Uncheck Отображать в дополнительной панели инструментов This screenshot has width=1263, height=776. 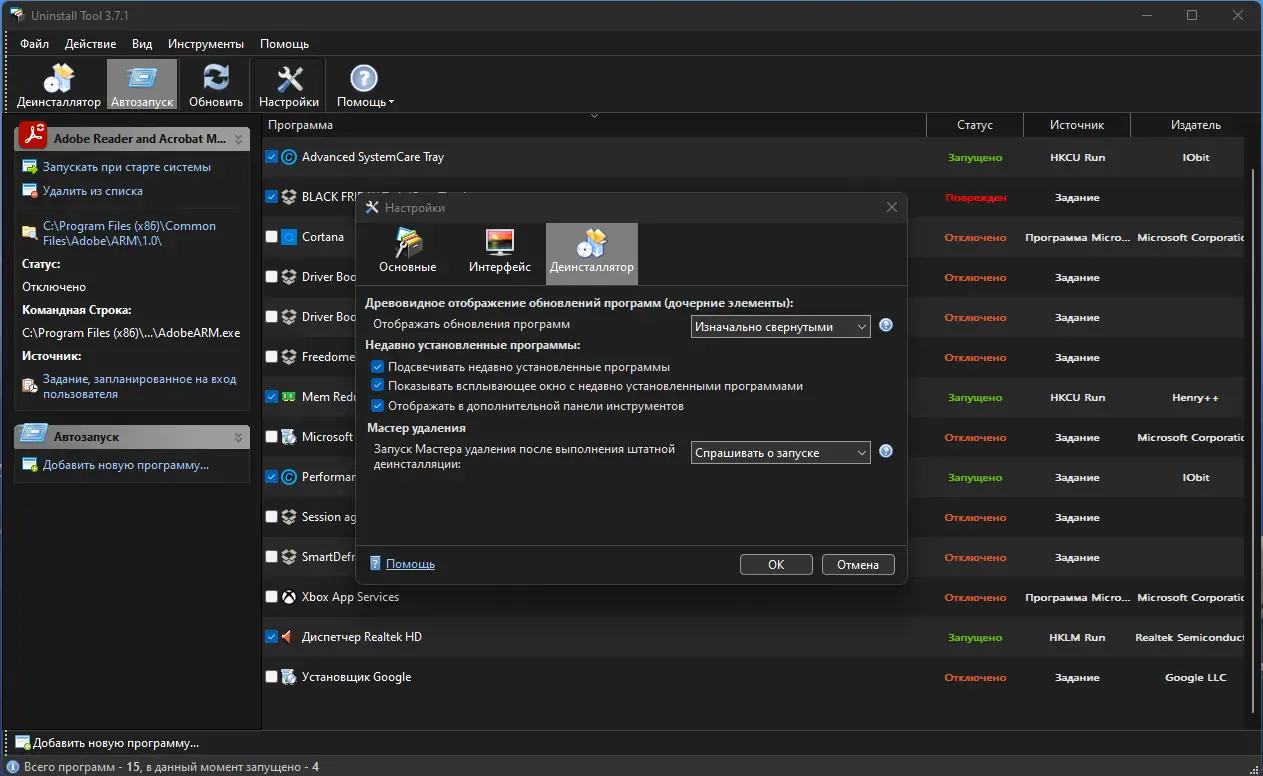coord(378,406)
